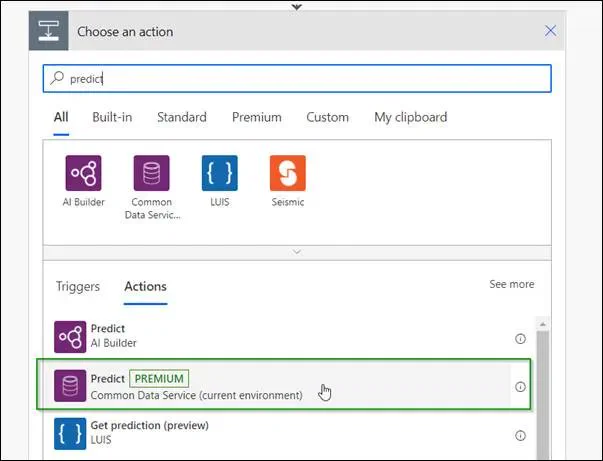Viewport: 603px width, 461px height.
Task: Switch to the Built-in tab
Action: (x=112, y=117)
